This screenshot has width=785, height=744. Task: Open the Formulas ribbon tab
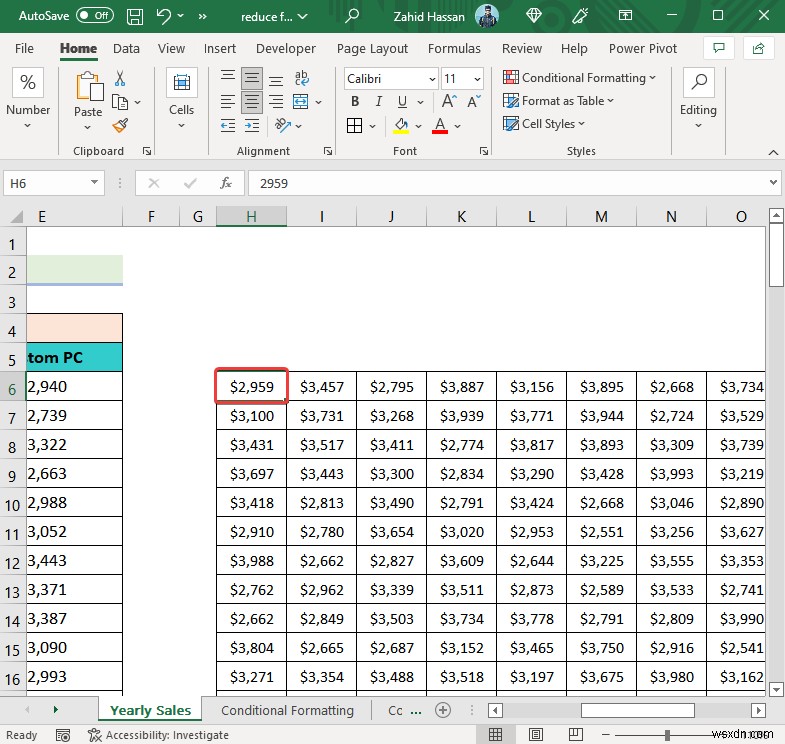pos(454,48)
